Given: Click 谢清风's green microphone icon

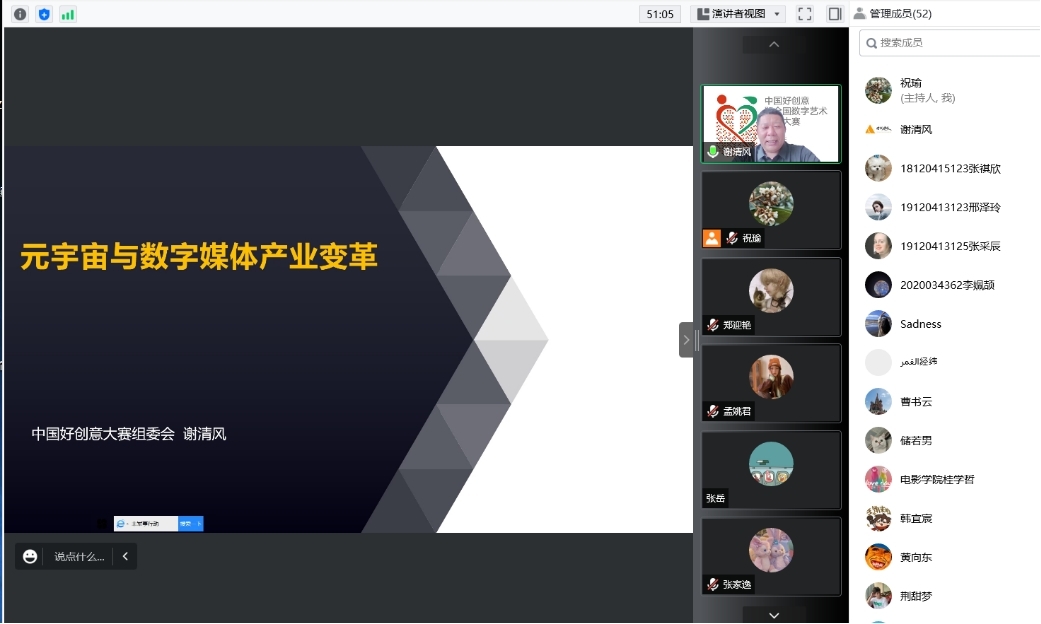Looking at the screenshot, I should coord(713,152).
